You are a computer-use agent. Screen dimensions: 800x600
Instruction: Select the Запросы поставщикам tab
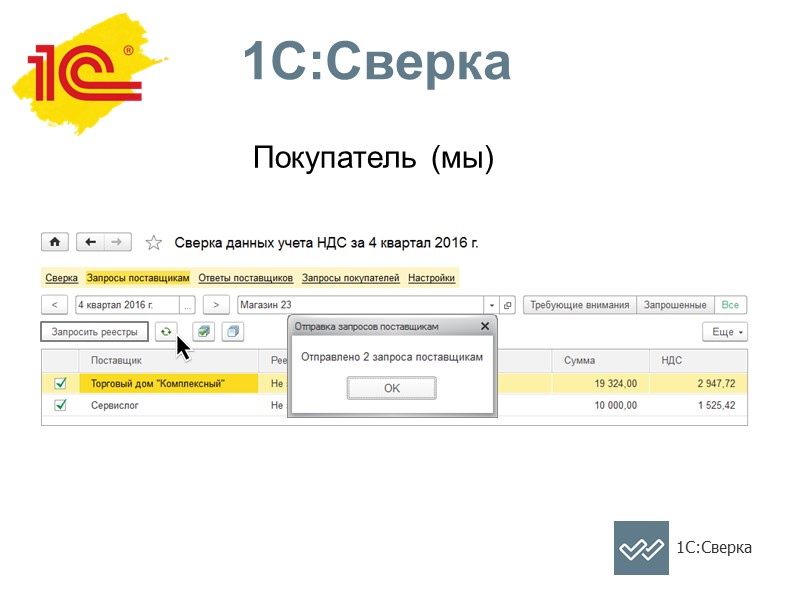[138, 278]
